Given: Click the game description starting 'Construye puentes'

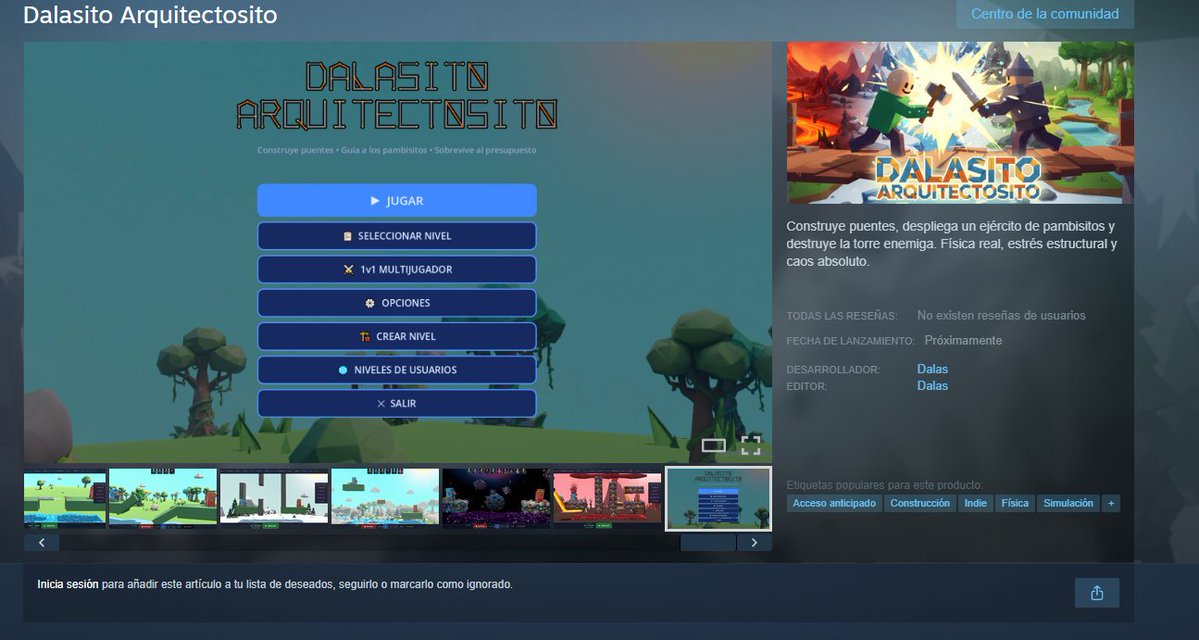Looking at the screenshot, I should [x=952, y=244].
